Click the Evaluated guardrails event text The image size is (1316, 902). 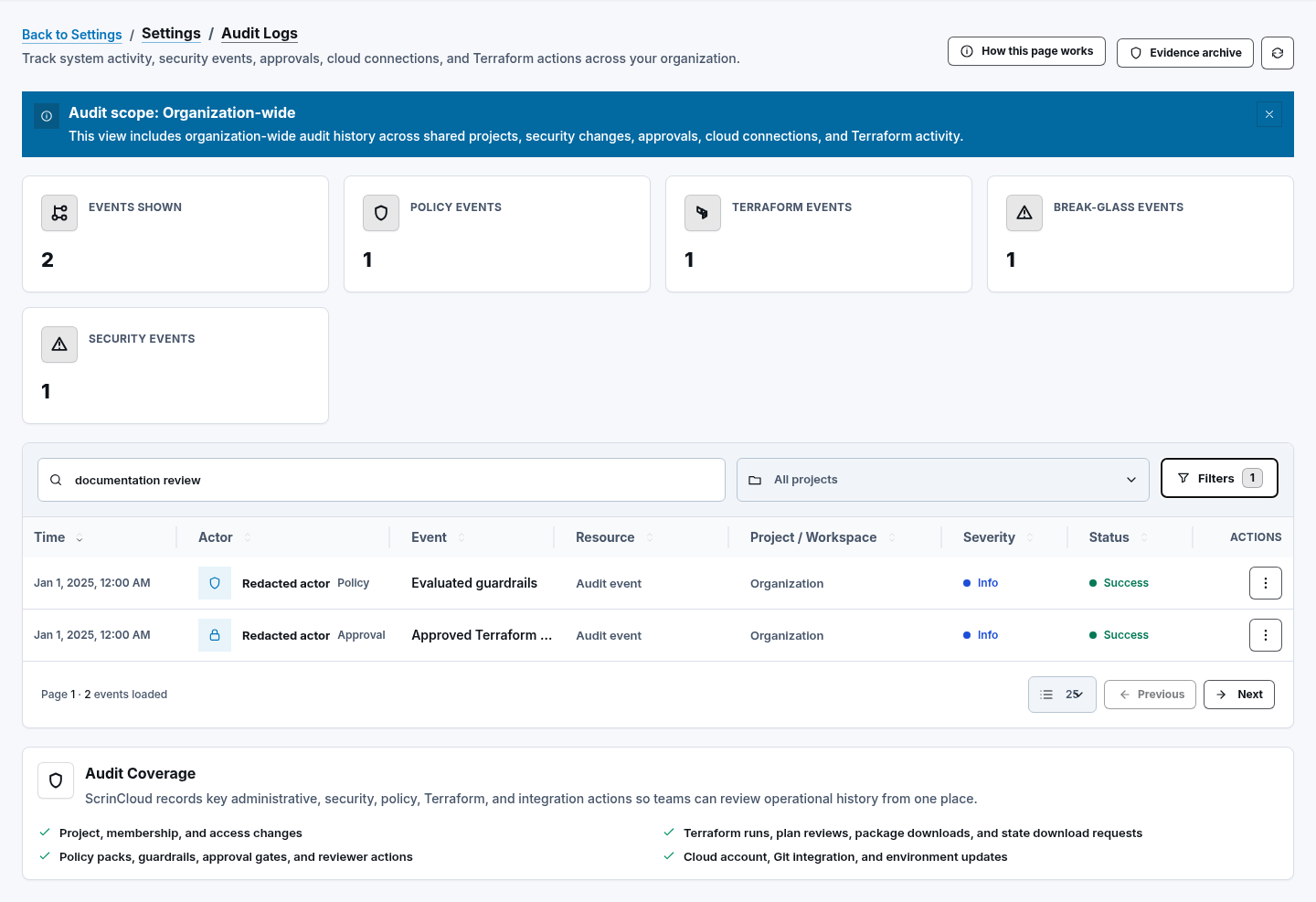point(474,583)
